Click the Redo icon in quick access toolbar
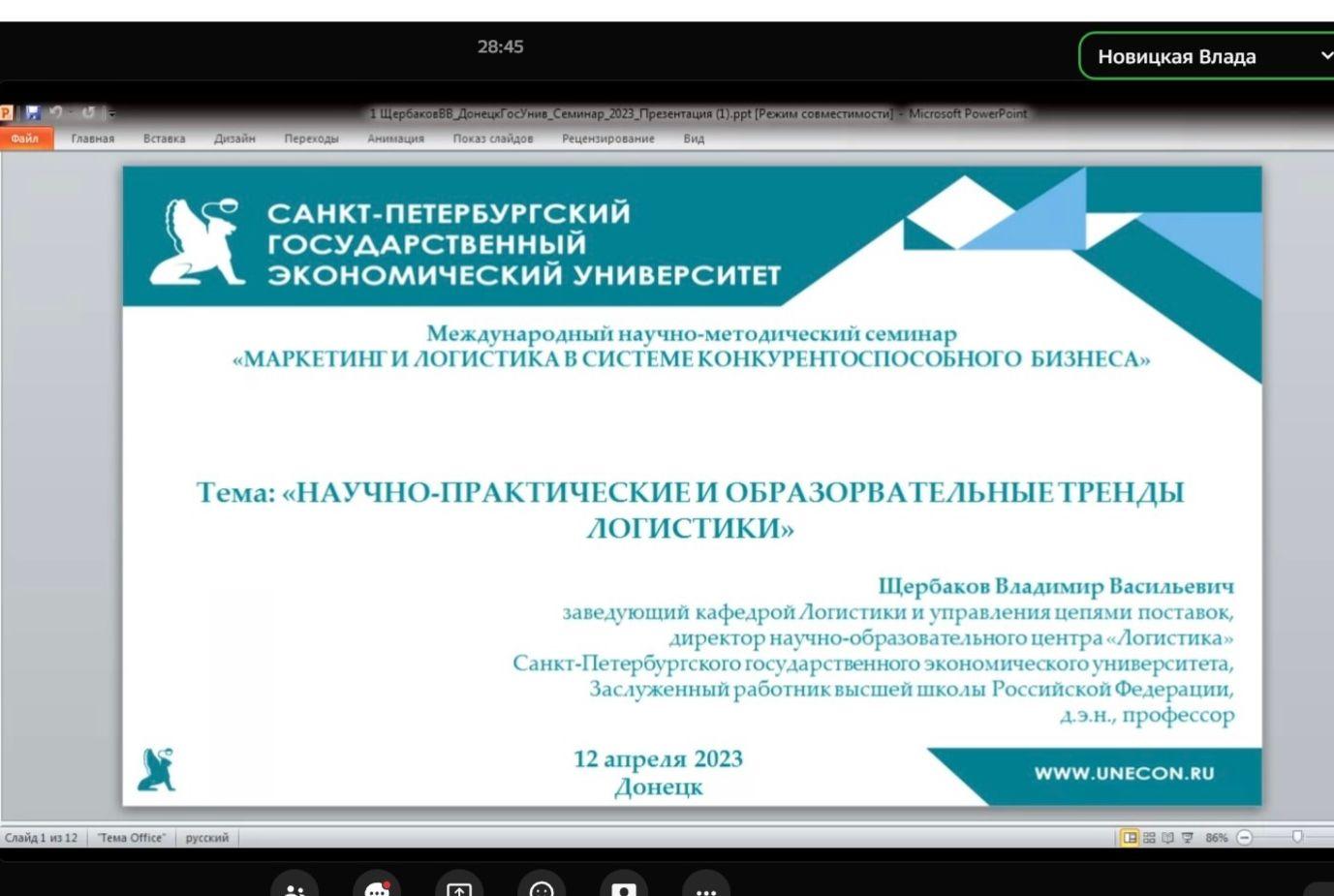1334x896 pixels. pos(88,112)
